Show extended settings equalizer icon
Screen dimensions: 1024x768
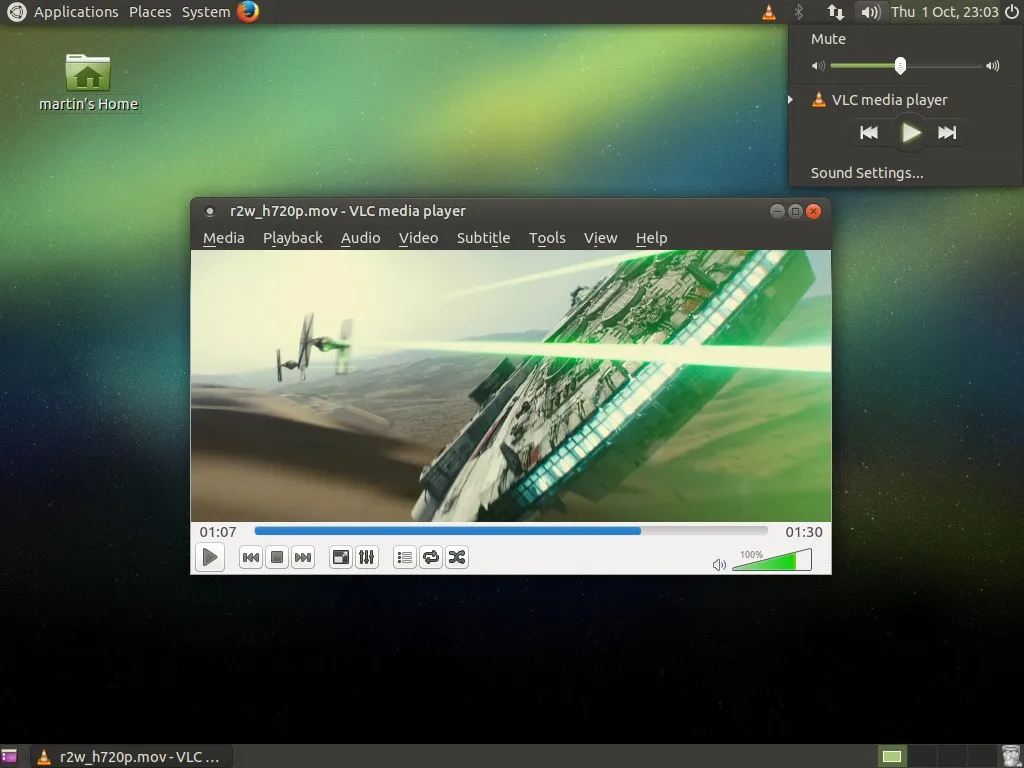pyautogui.click(x=367, y=557)
